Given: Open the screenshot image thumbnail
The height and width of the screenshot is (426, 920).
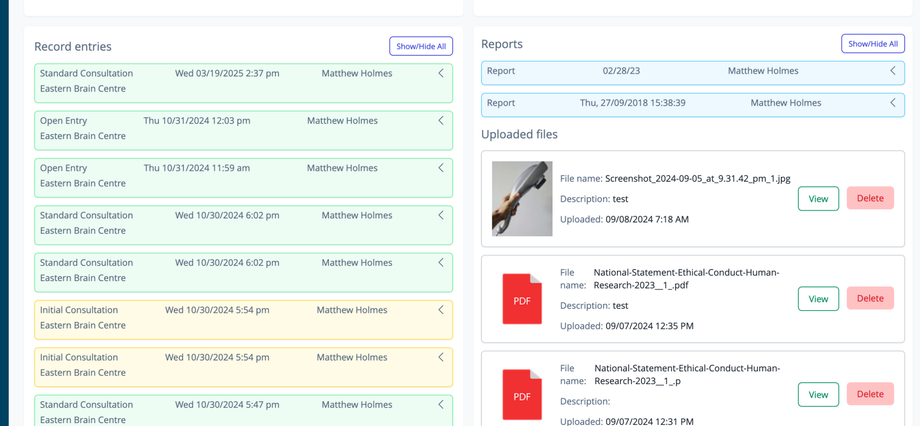Looking at the screenshot, I should (x=522, y=199).
